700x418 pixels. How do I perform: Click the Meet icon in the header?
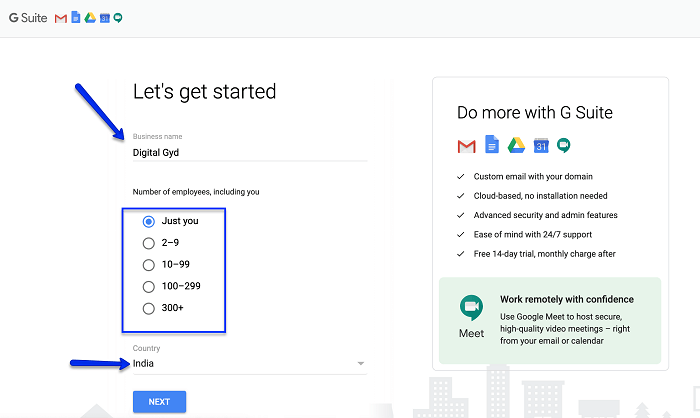pos(118,18)
